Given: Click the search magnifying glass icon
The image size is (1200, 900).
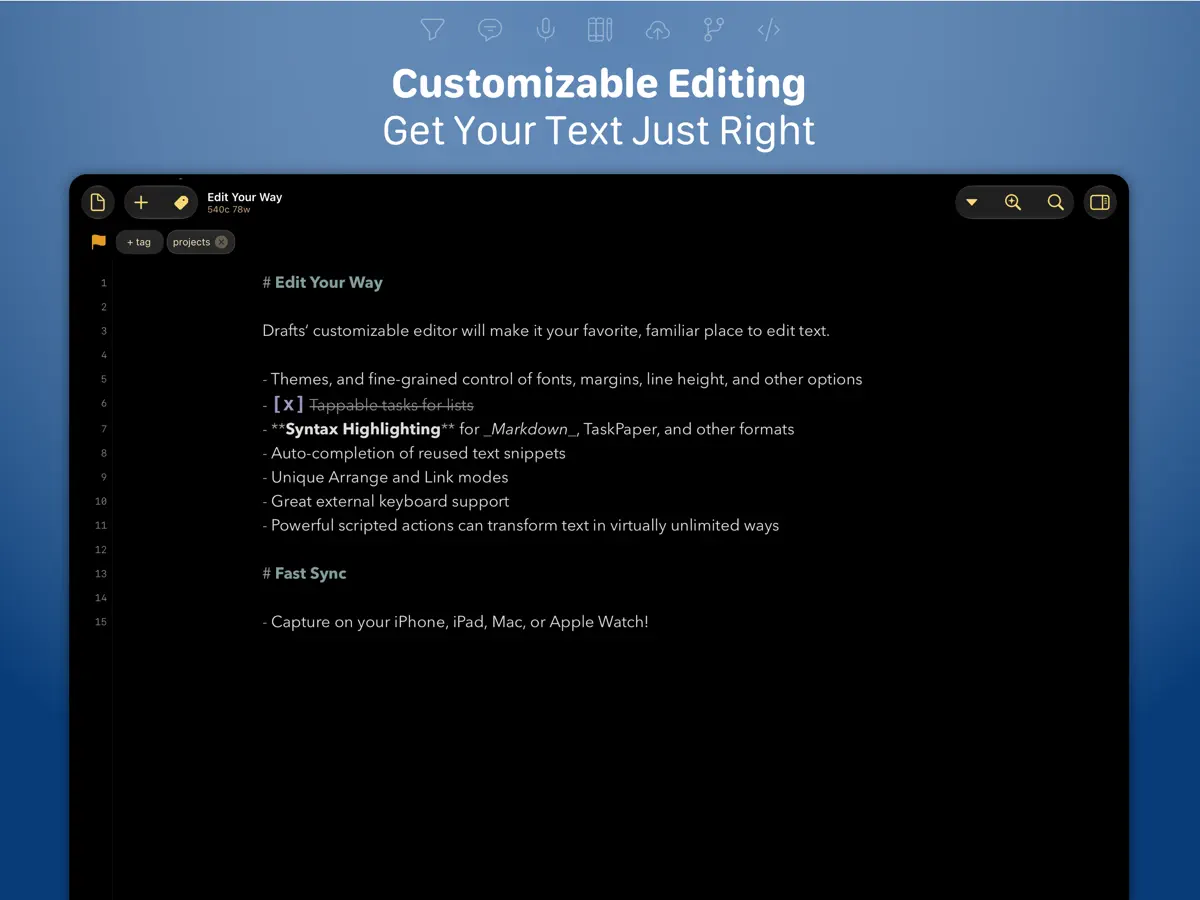Looking at the screenshot, I should point(1055,203).
